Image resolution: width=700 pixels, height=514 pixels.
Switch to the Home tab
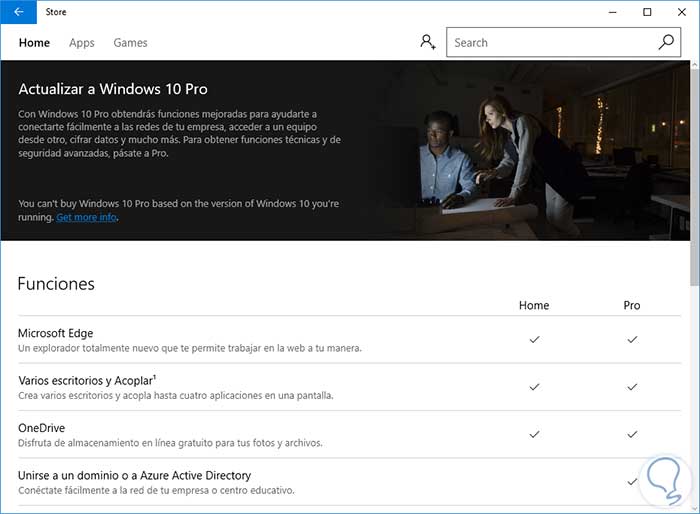pyautogui.click(x=34, y=43)
